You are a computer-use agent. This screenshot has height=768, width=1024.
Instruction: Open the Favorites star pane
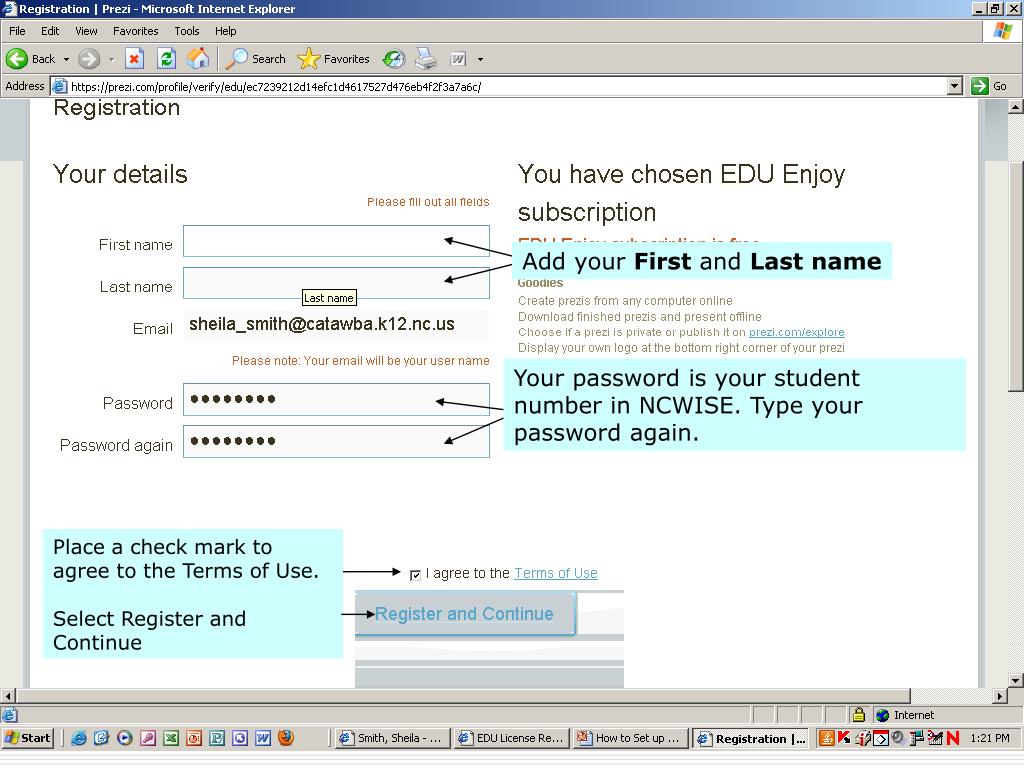coord(333,59)
